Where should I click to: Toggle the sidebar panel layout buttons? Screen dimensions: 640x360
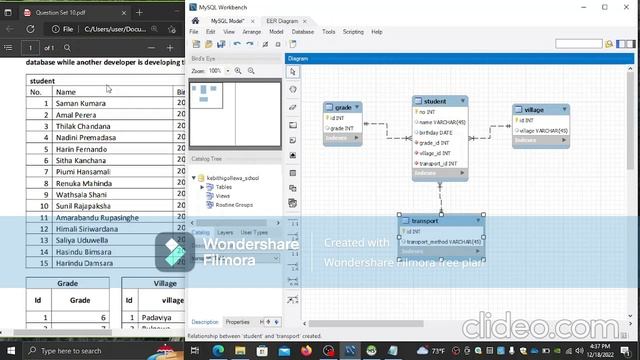point(626,44)
